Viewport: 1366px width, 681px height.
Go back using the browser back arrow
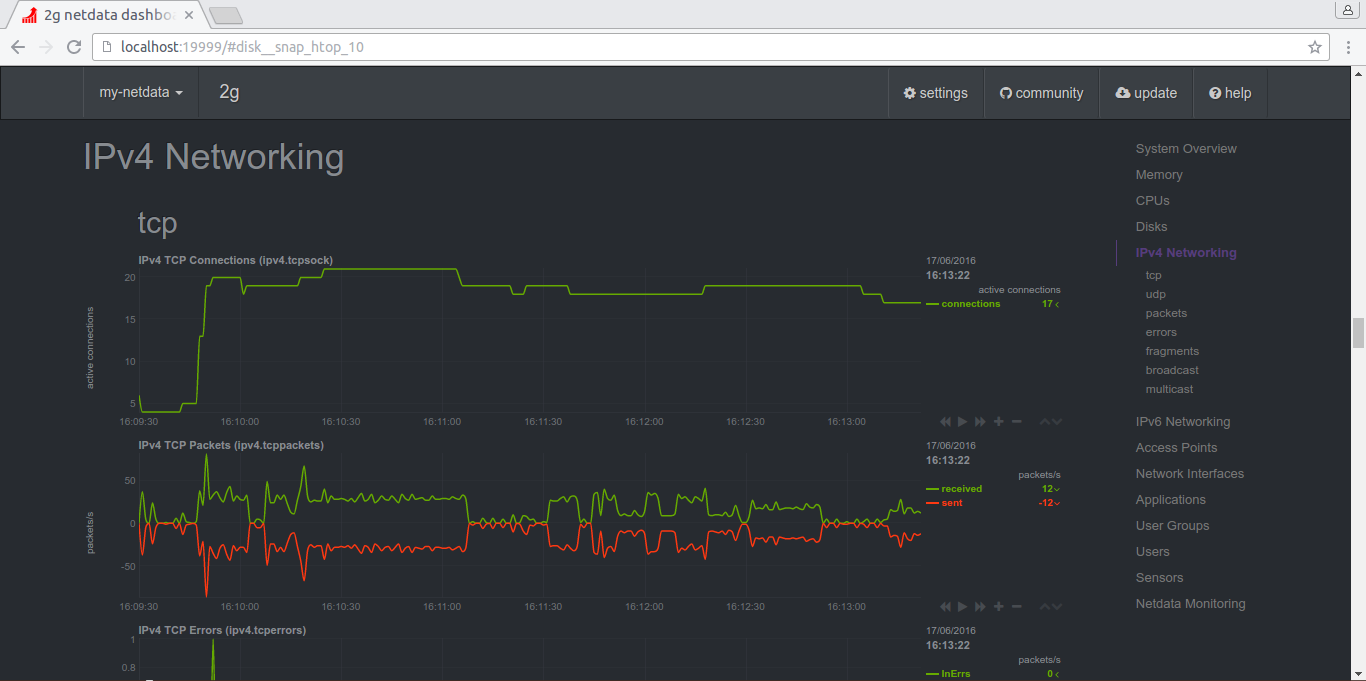click(x=18, y=47)
